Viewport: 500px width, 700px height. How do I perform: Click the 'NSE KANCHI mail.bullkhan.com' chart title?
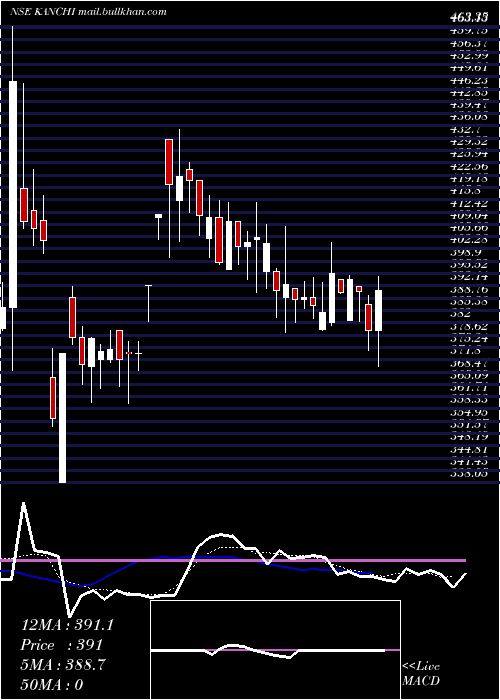pos(88,12)
